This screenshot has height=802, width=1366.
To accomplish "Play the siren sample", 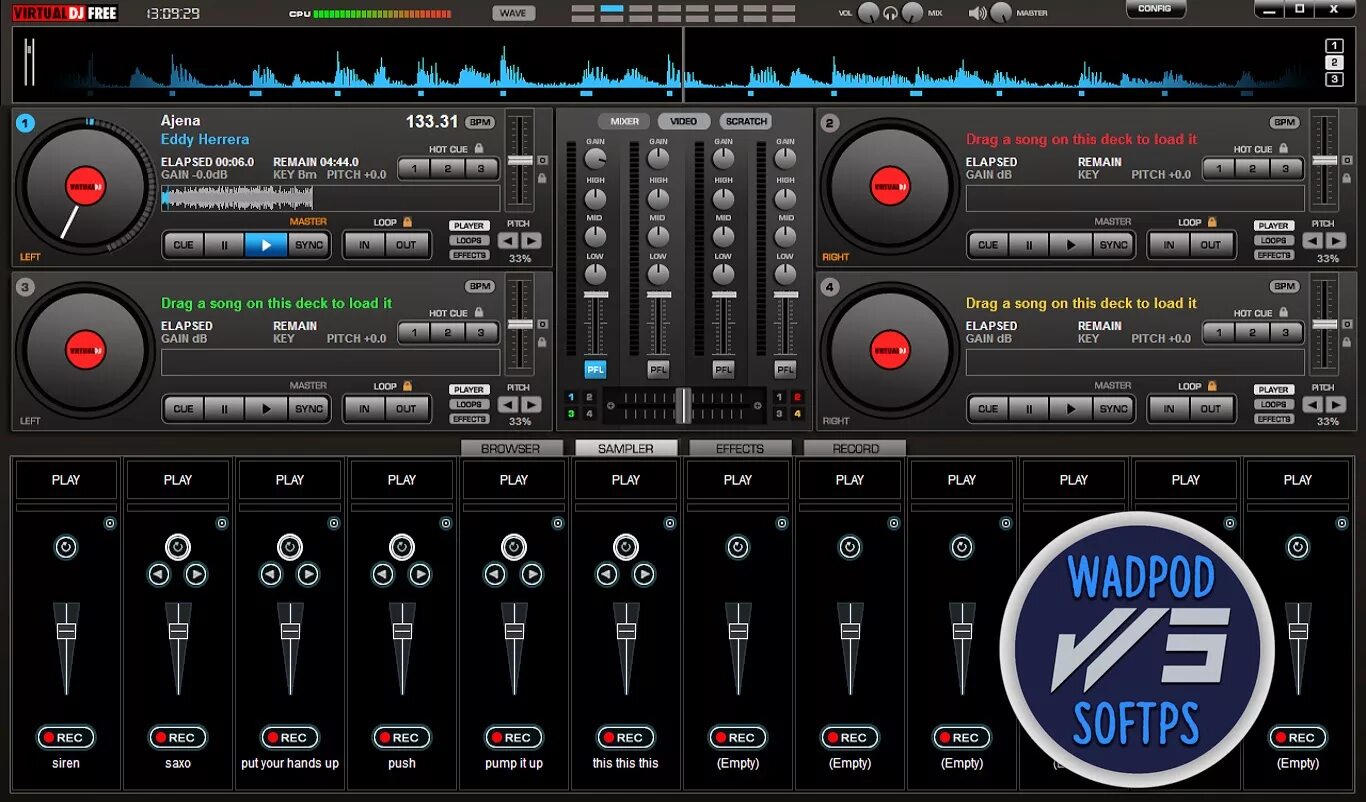I will click(x=66, y=480).
